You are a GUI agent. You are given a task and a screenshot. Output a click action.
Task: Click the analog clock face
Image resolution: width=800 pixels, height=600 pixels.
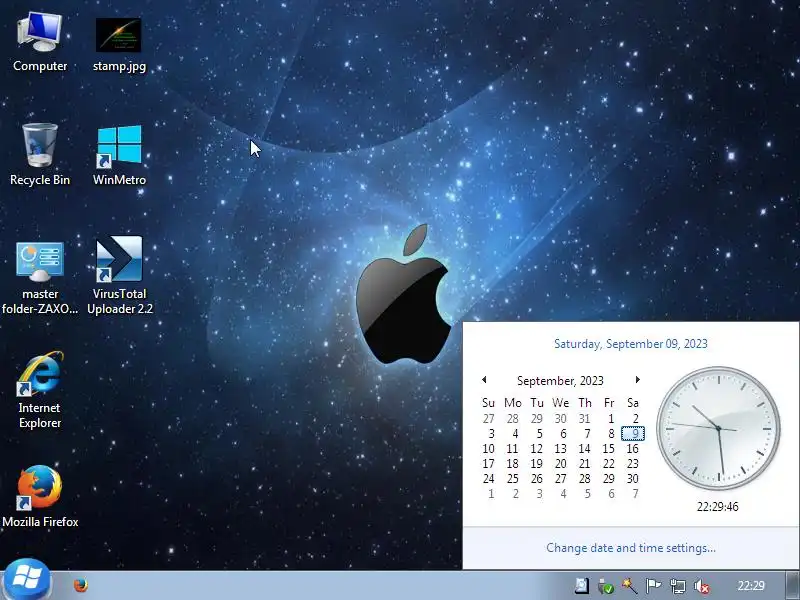(718, 429)
